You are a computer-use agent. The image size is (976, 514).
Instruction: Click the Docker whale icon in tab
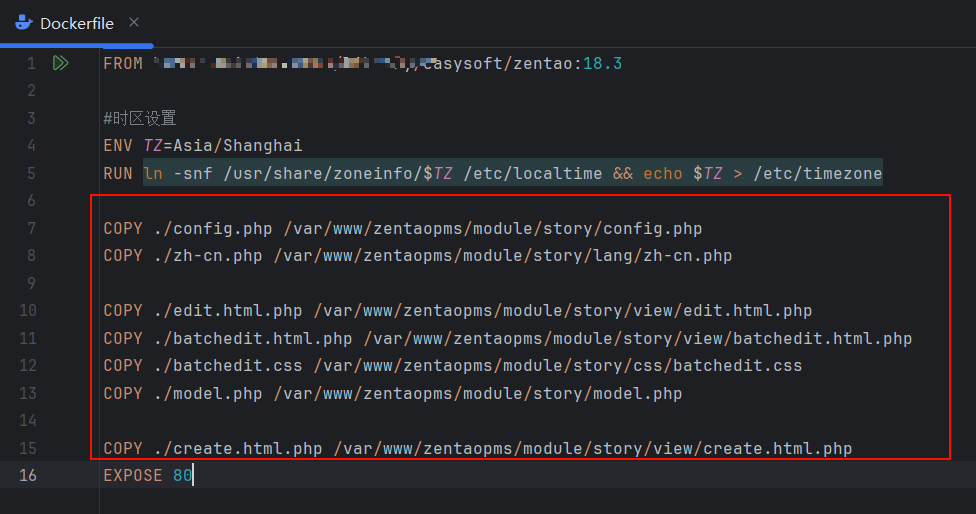[24, 23]
